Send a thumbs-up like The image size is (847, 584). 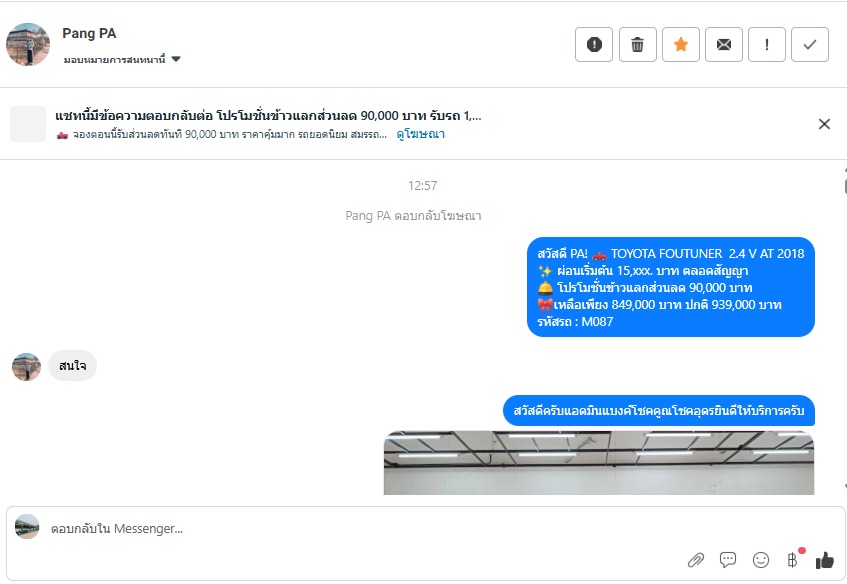[x=825, y=560]
